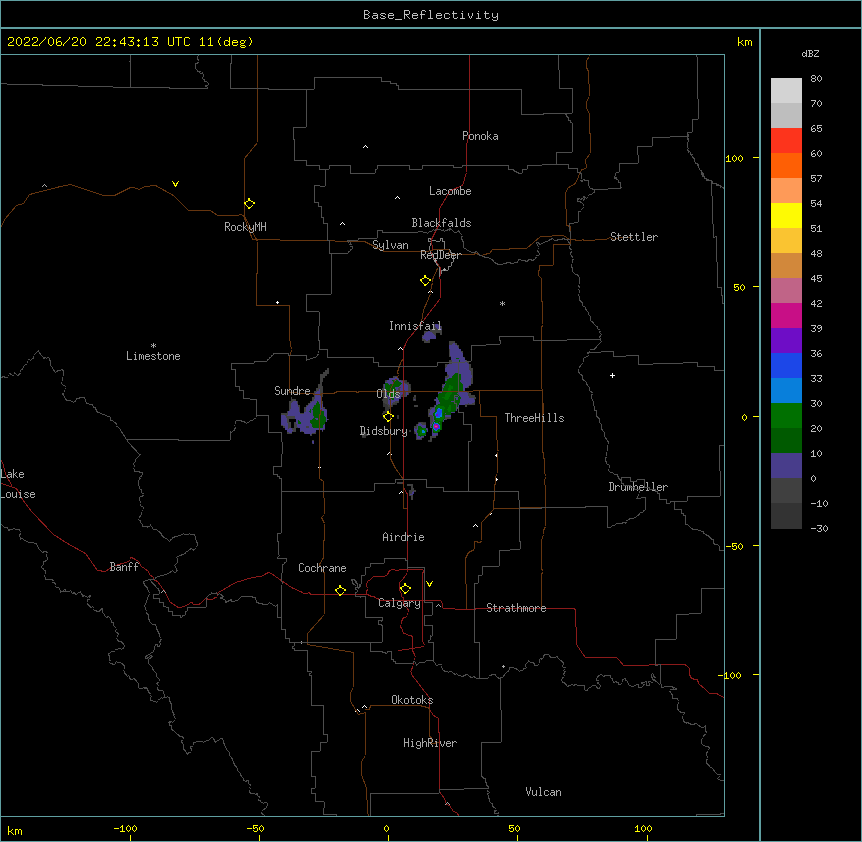
Task: Pick the light blue 30-33 dBZ legend swatch
Action: 786,390
